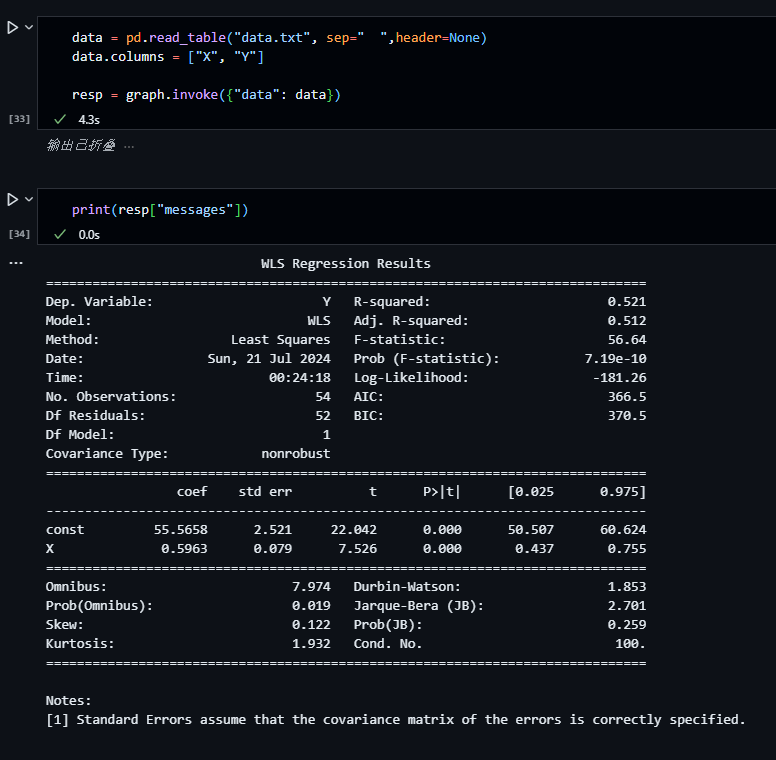Click the const coefficient 55.5658

click(180, 530)
